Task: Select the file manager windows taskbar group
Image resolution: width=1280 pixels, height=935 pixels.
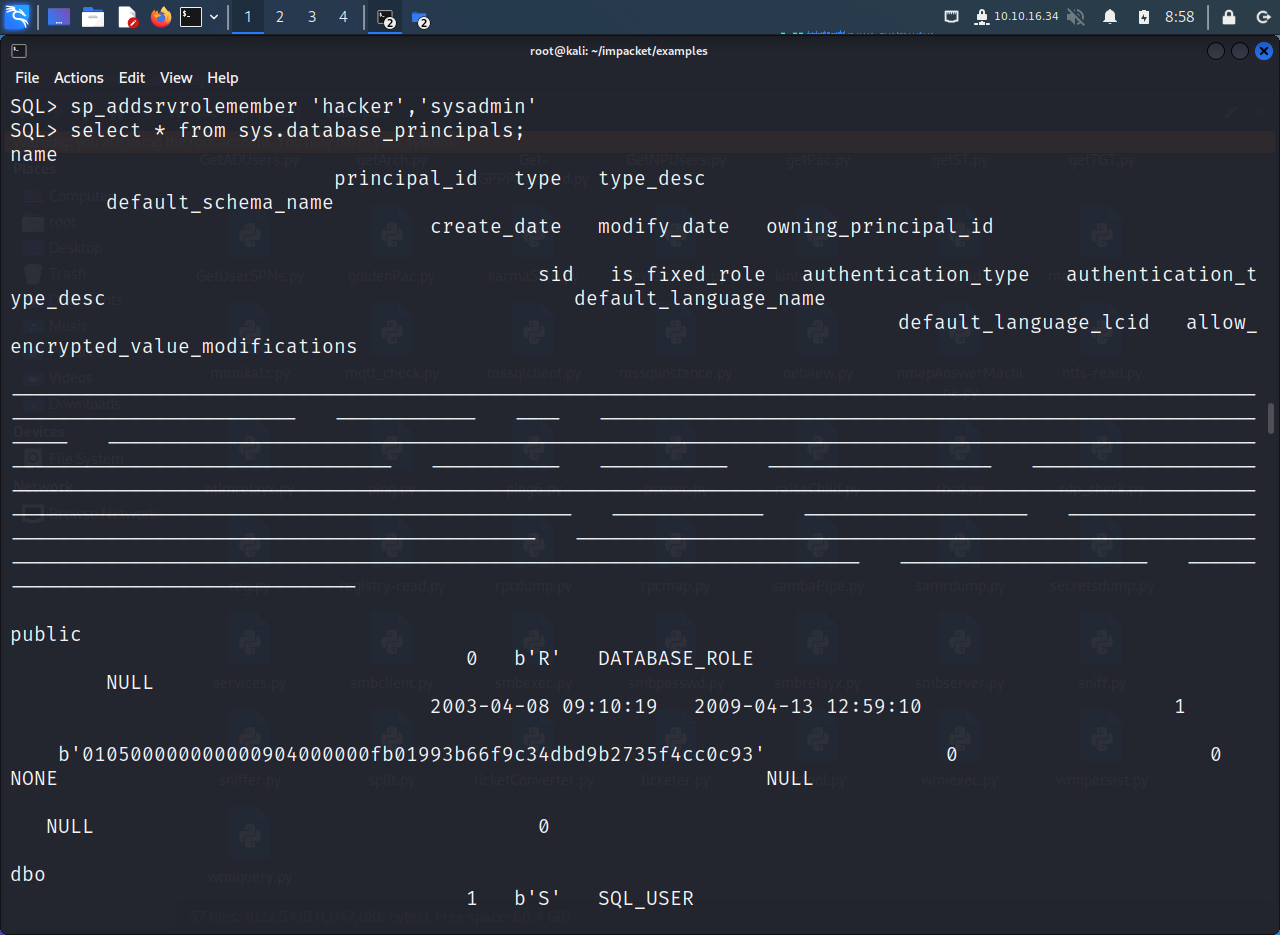Action: (x=420, y=18)
